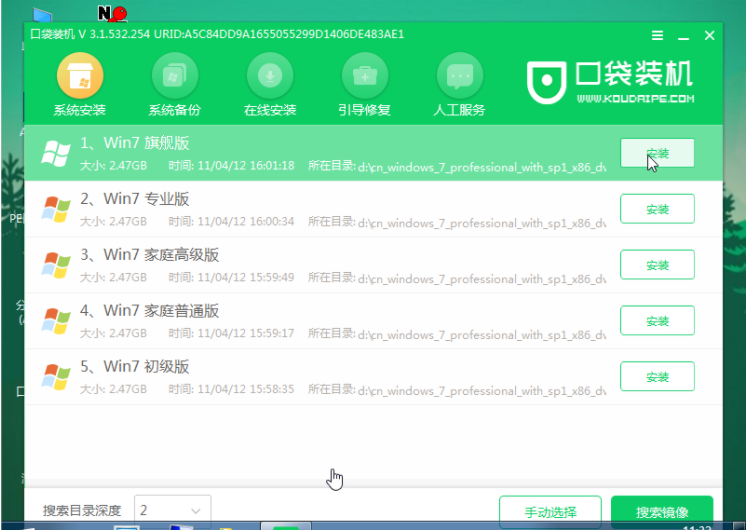The height and width of the screenshot is (530, 746).
Task: Expand the 搜索目录深度 dropdown
Action: click(173, 510)
